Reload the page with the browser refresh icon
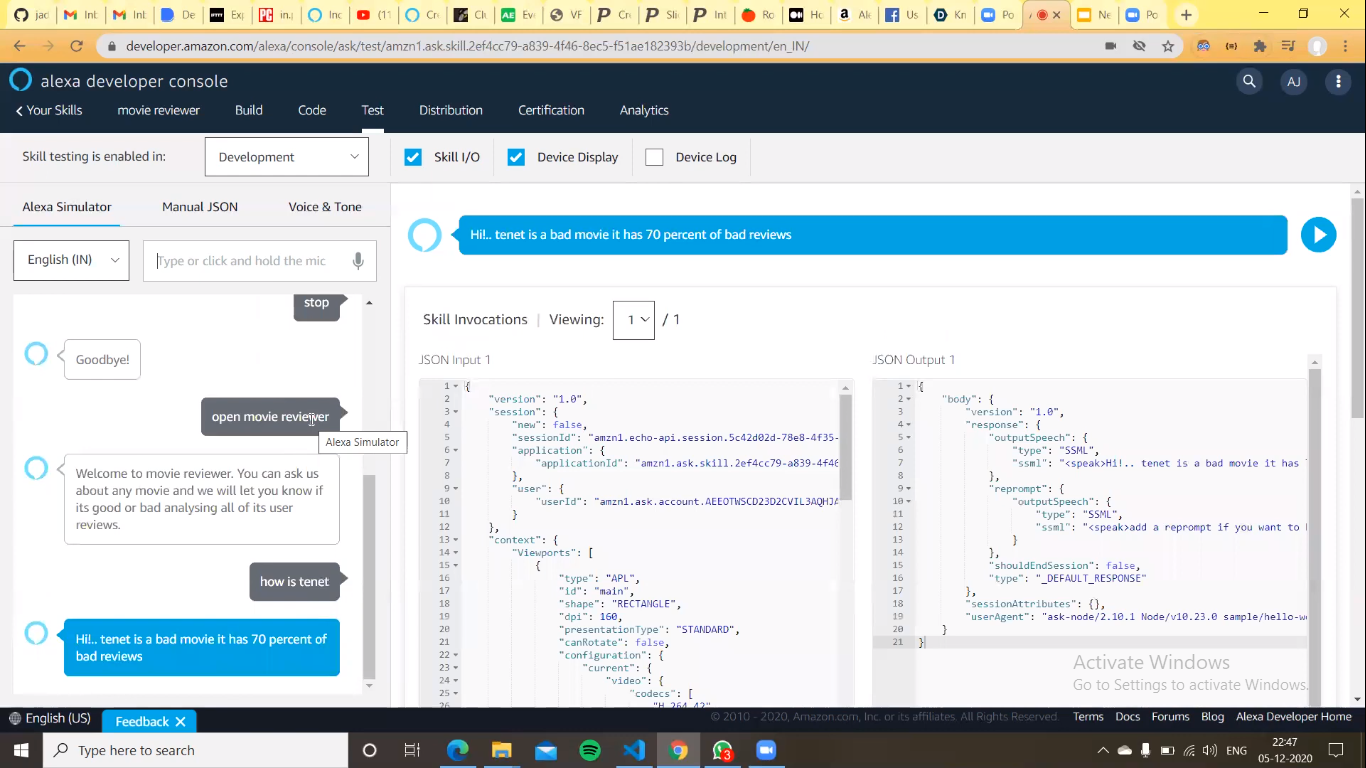 tap(76, 46)
